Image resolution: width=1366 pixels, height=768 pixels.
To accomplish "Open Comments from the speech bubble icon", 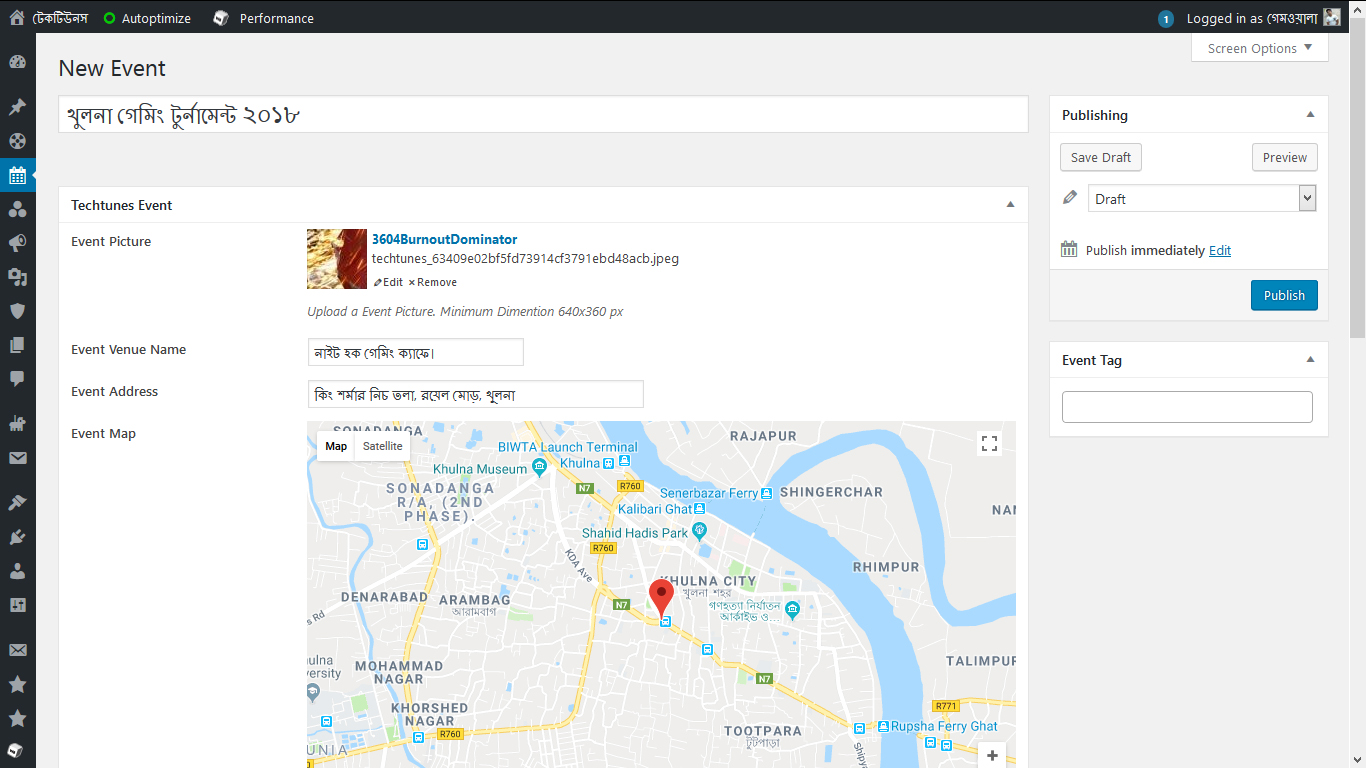I will [17, 379].
